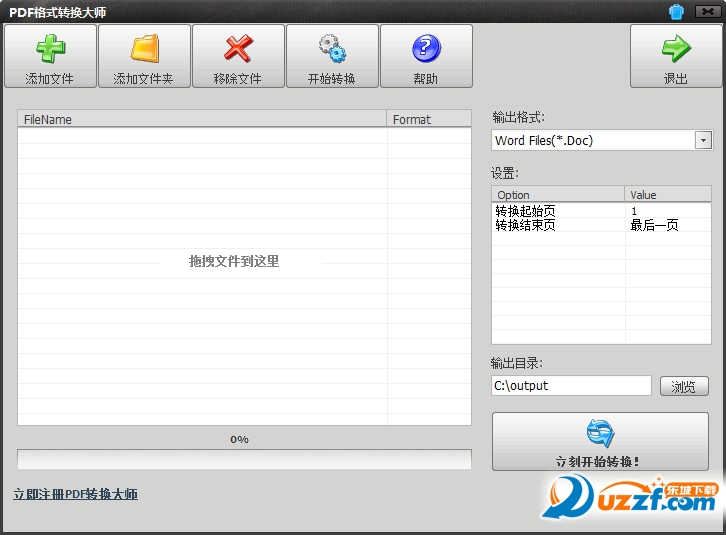The width and height of the screenshot is (726, 535).
Task: Click the FileName column header
Action: pos(202,119)
